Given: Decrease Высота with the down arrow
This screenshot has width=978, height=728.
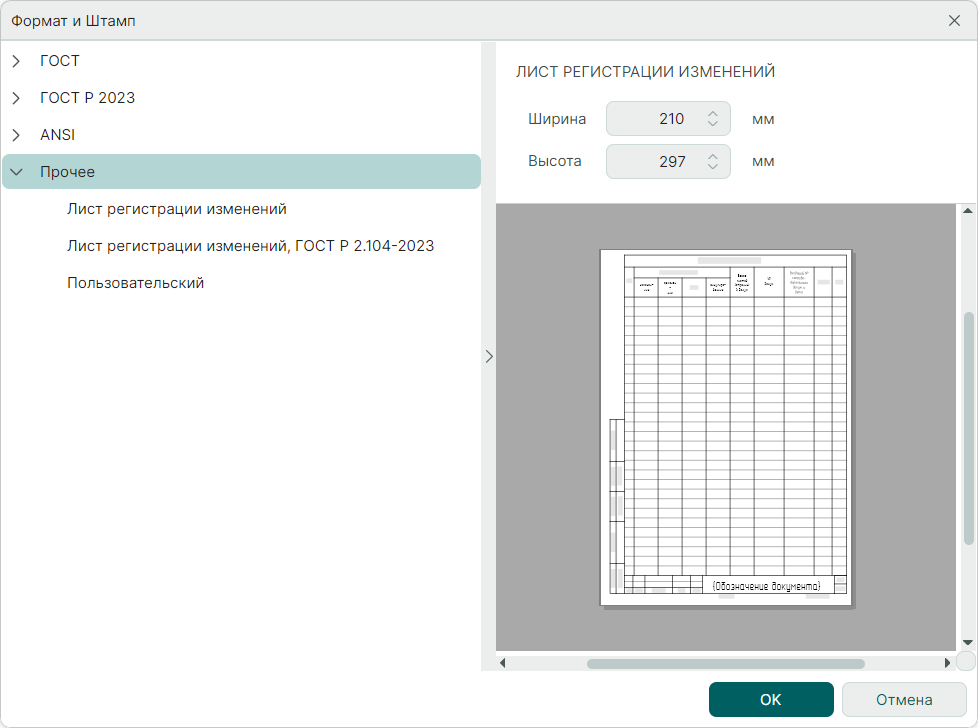Looking at the screenshot, I should click(x=713, y=167).
